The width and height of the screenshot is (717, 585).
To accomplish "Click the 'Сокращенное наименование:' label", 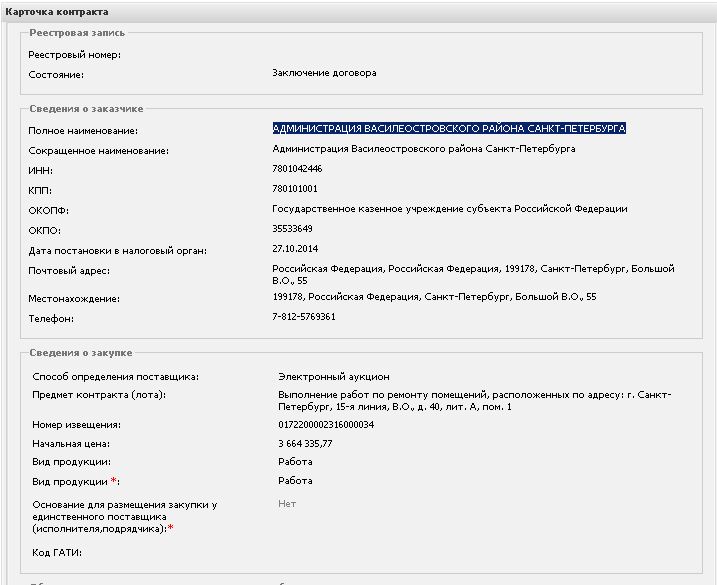I will [98, 151].
